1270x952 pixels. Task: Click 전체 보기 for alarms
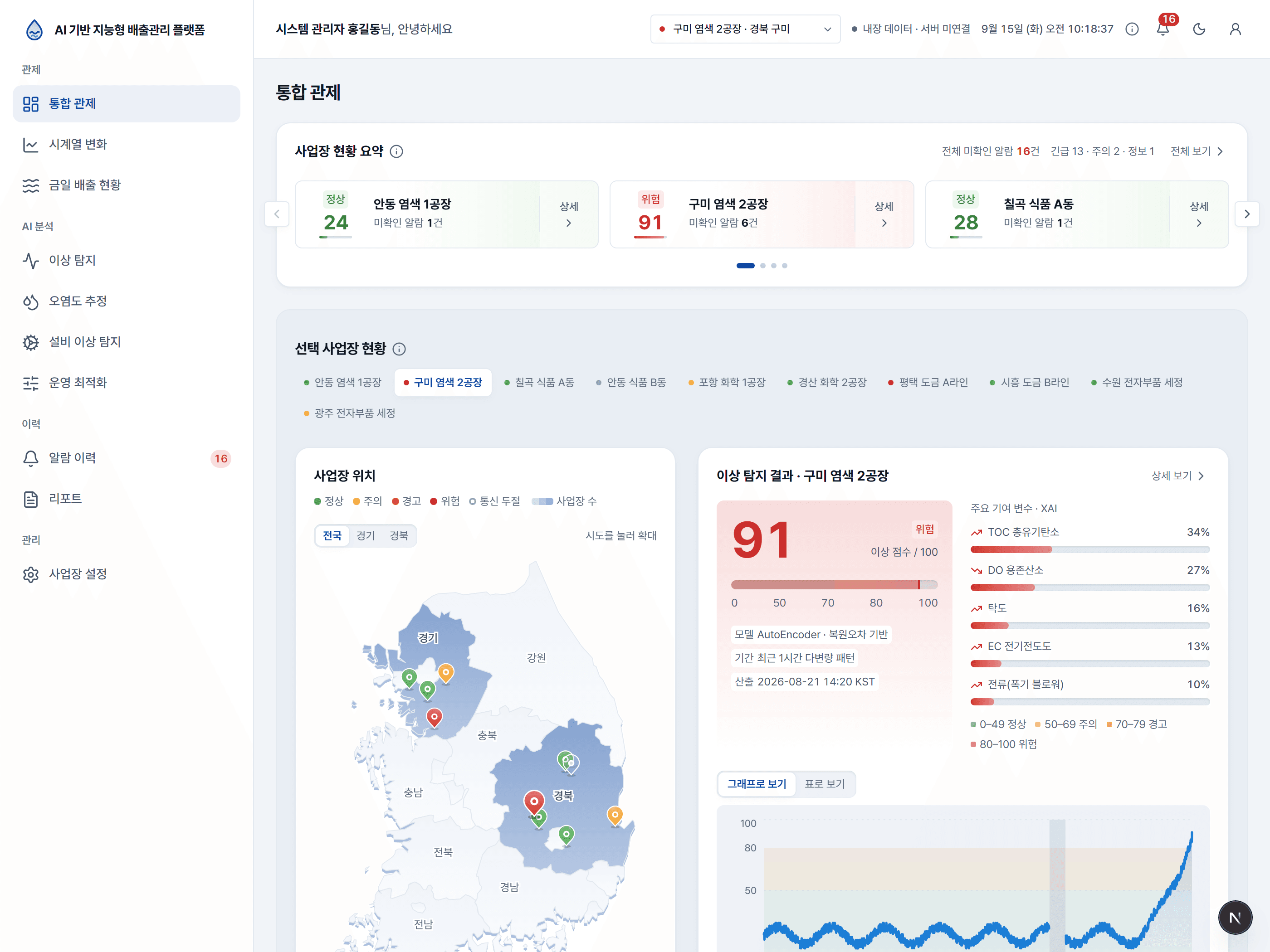(x=1197, y=151)
